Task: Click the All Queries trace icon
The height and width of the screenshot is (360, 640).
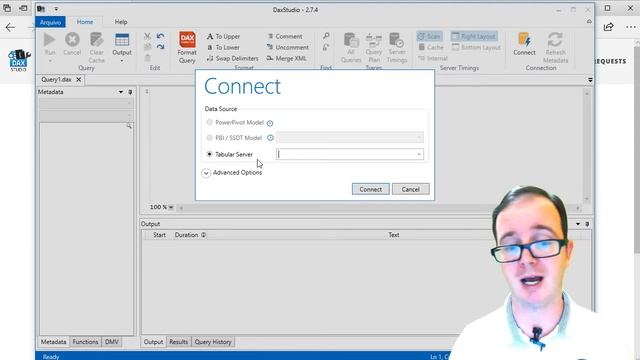Action: coord(351,41)
